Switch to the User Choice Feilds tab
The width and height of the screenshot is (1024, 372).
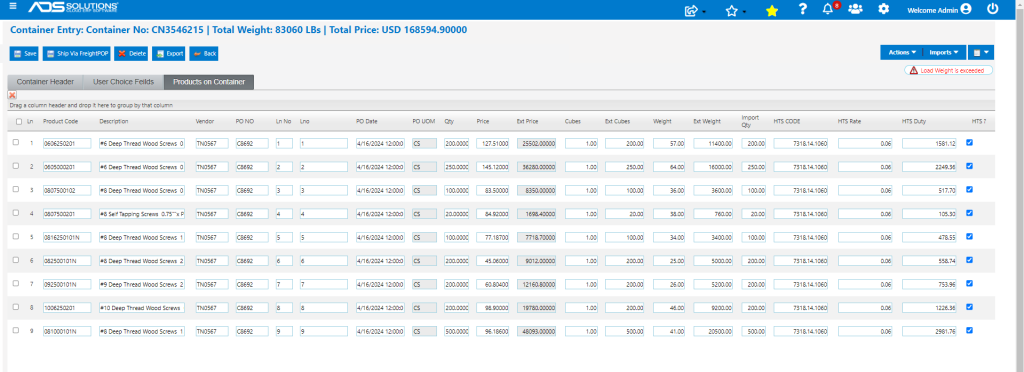point(123,82)
